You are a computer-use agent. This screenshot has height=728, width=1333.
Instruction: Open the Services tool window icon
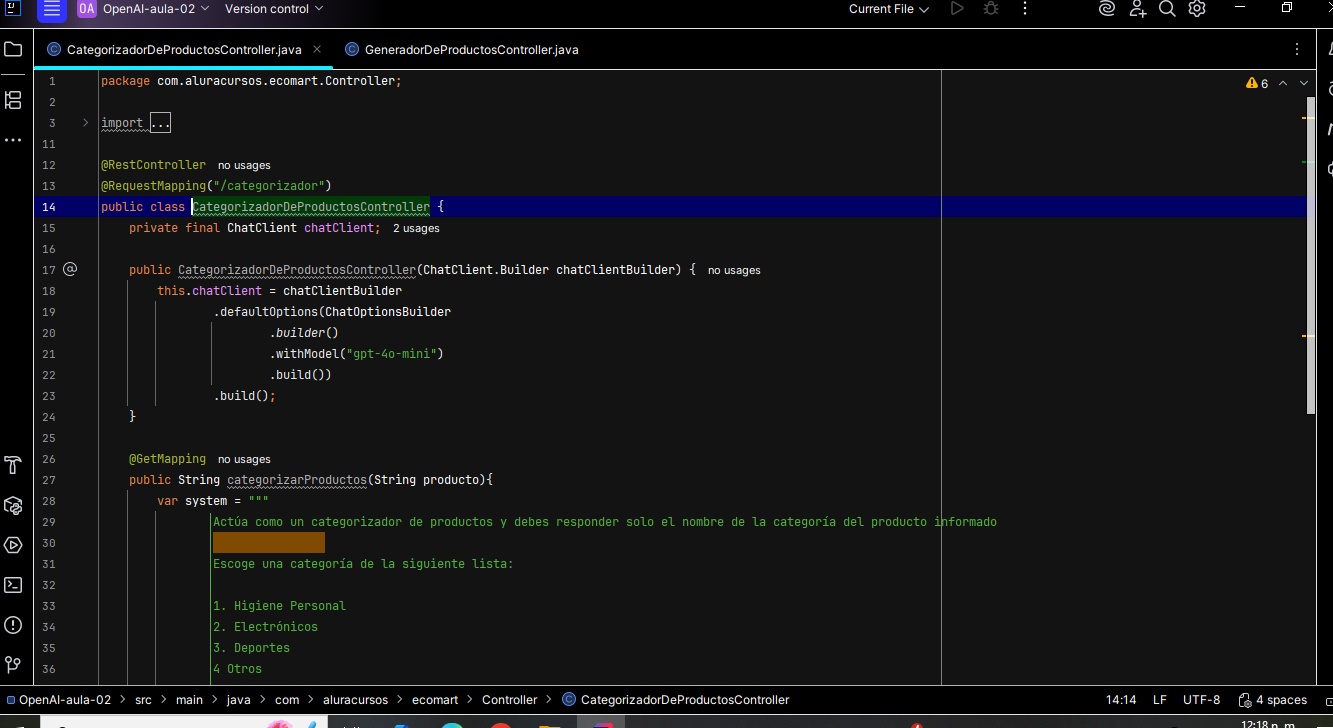point(13,505)
